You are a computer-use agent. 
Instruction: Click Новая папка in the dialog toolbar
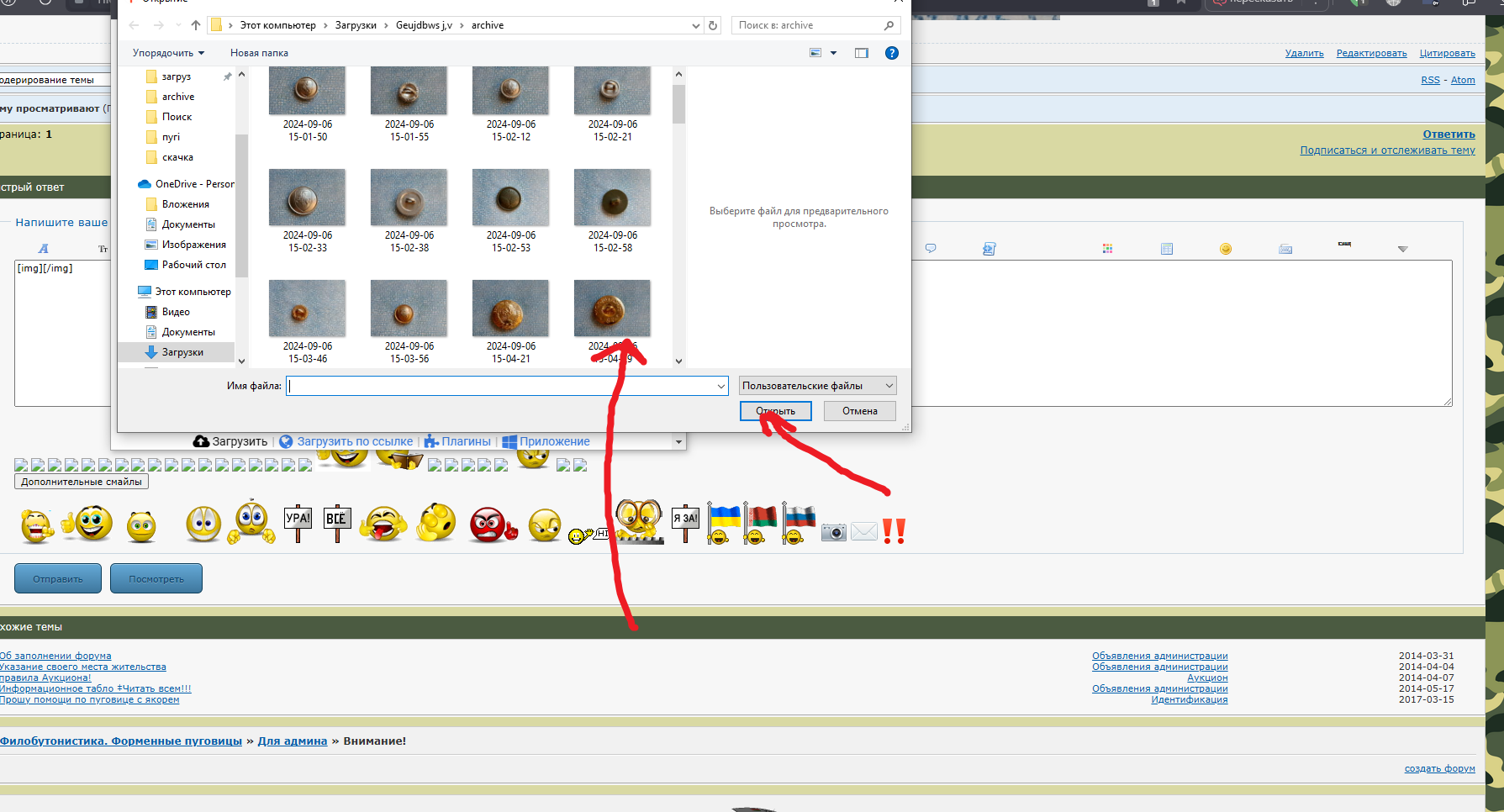259,53
